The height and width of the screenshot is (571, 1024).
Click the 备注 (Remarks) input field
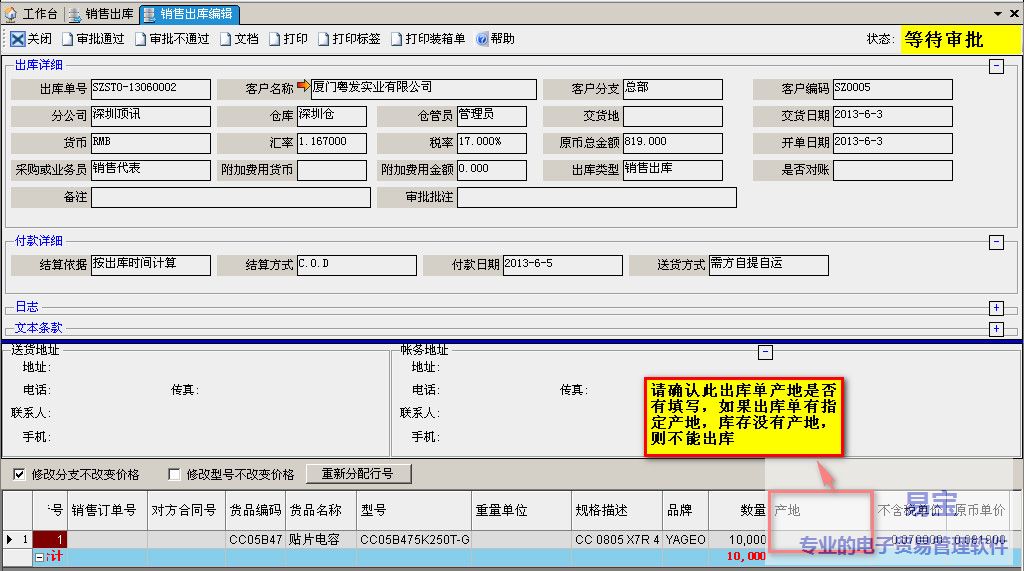[231, 197]
